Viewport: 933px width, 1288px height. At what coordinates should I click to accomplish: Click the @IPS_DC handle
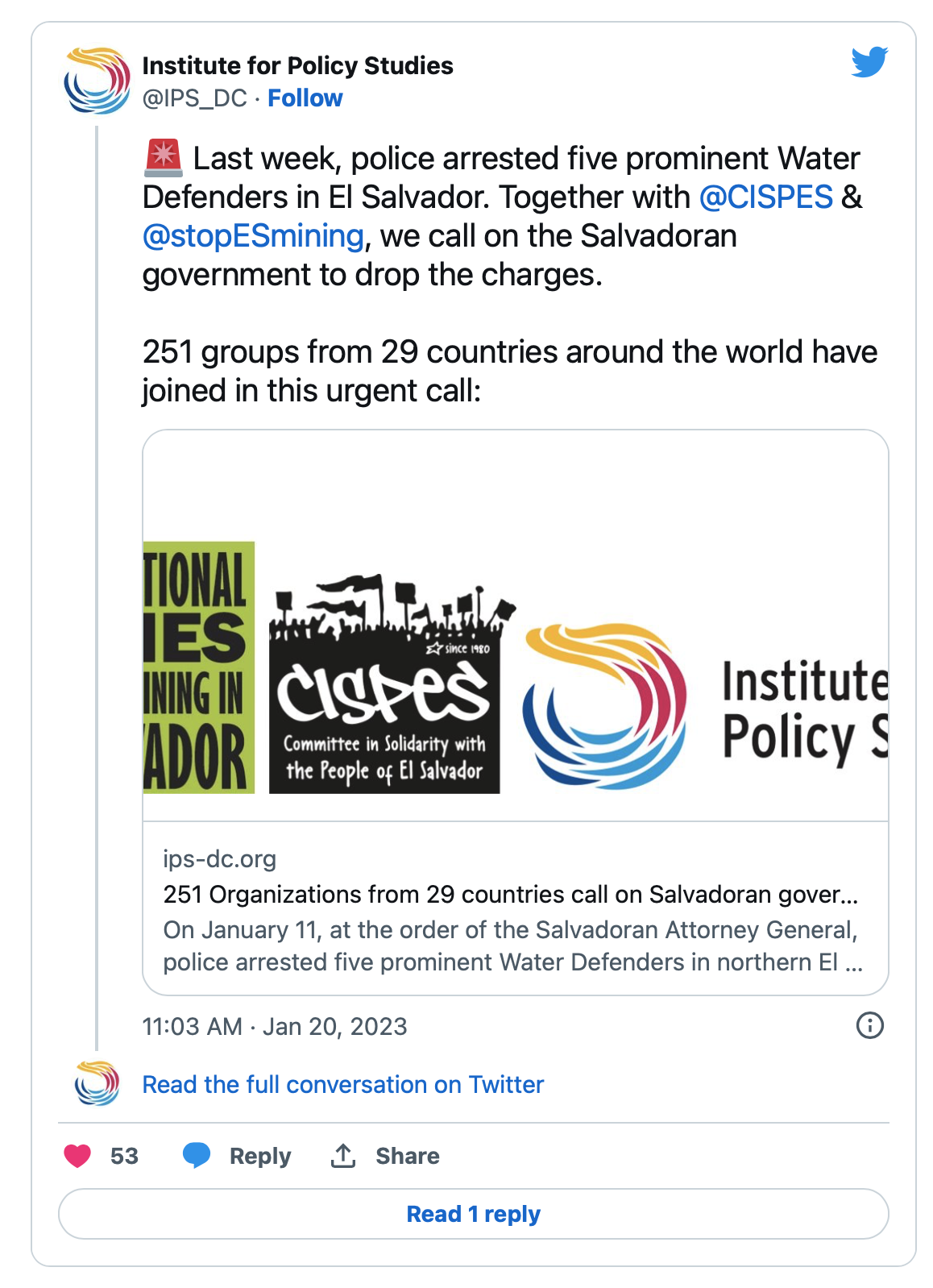point(194,98)
